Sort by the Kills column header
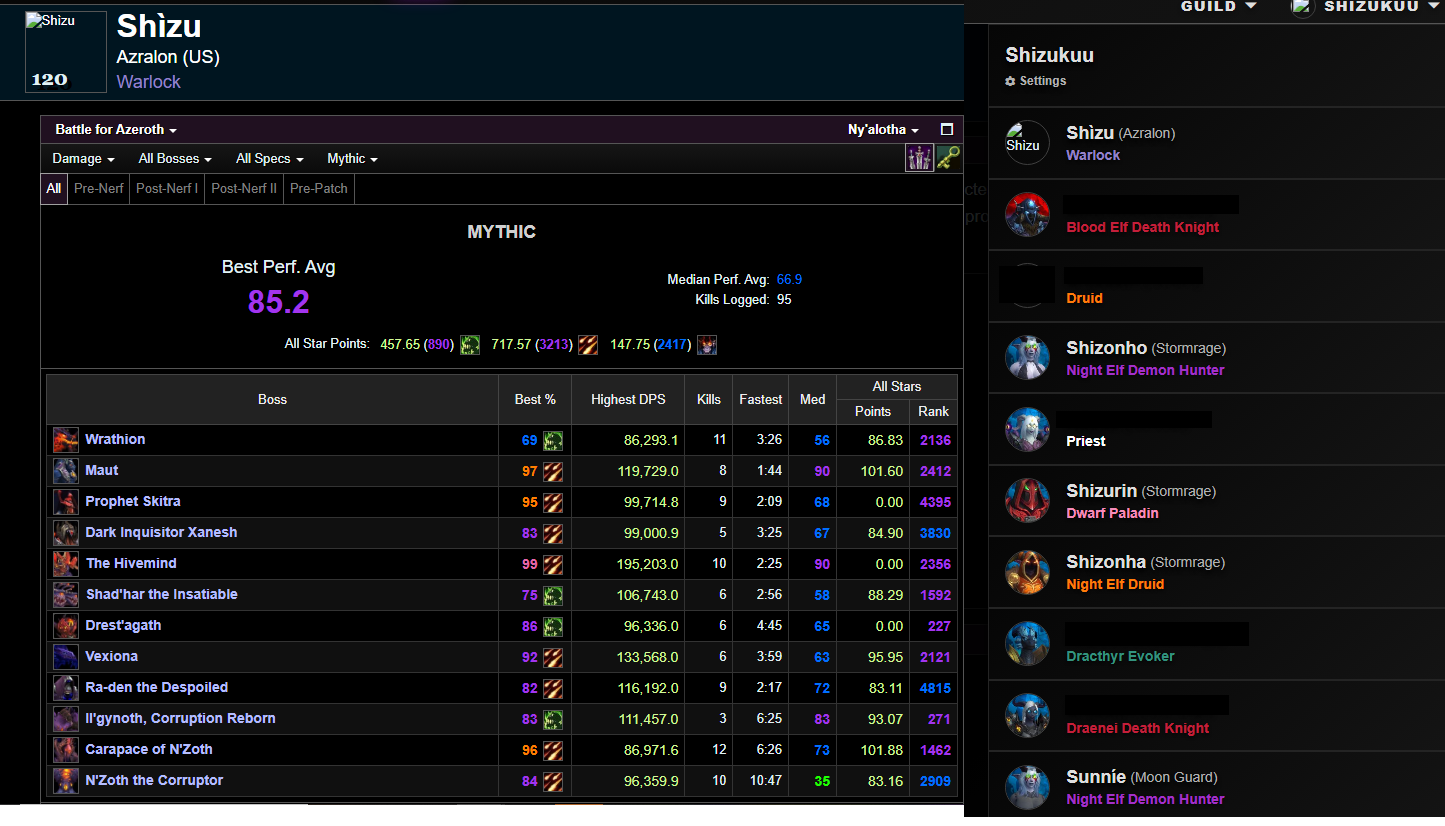 [x=709, y=400]
